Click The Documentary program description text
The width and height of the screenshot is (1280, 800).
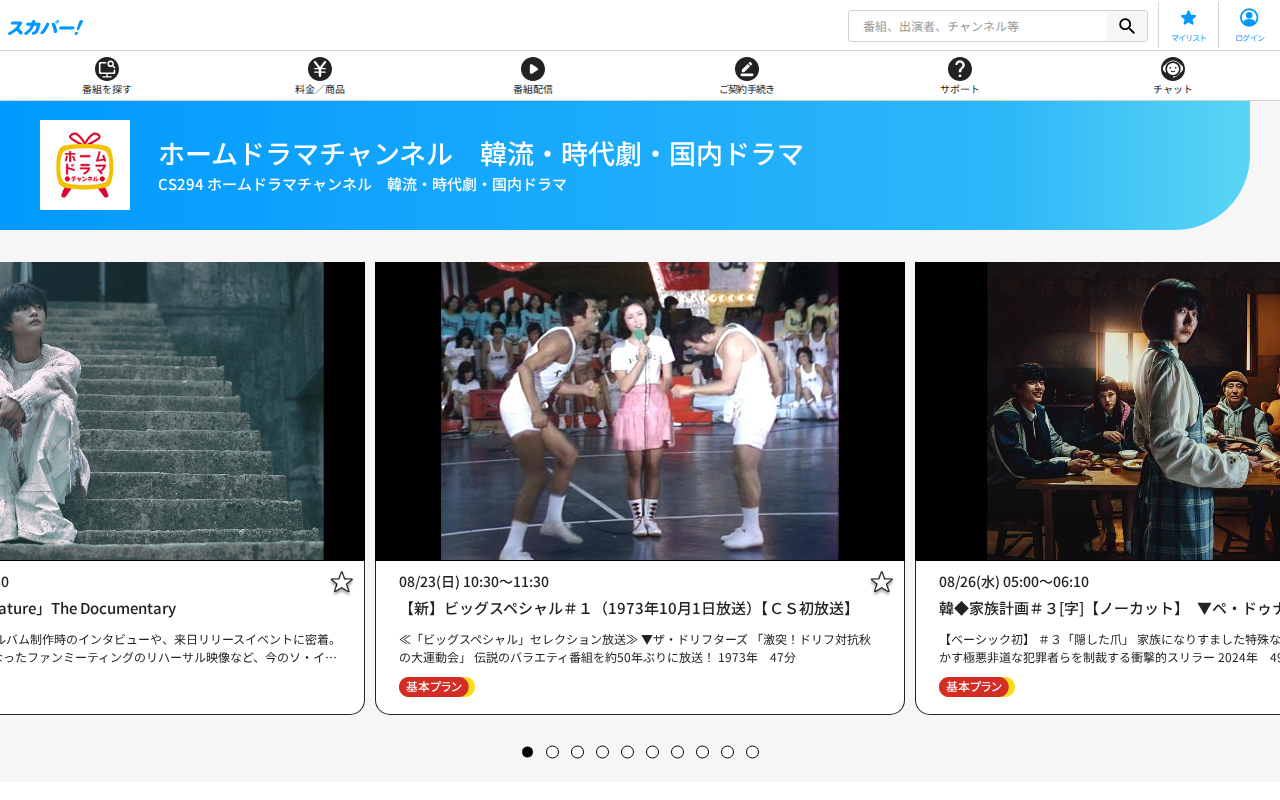tap(168, 648)
